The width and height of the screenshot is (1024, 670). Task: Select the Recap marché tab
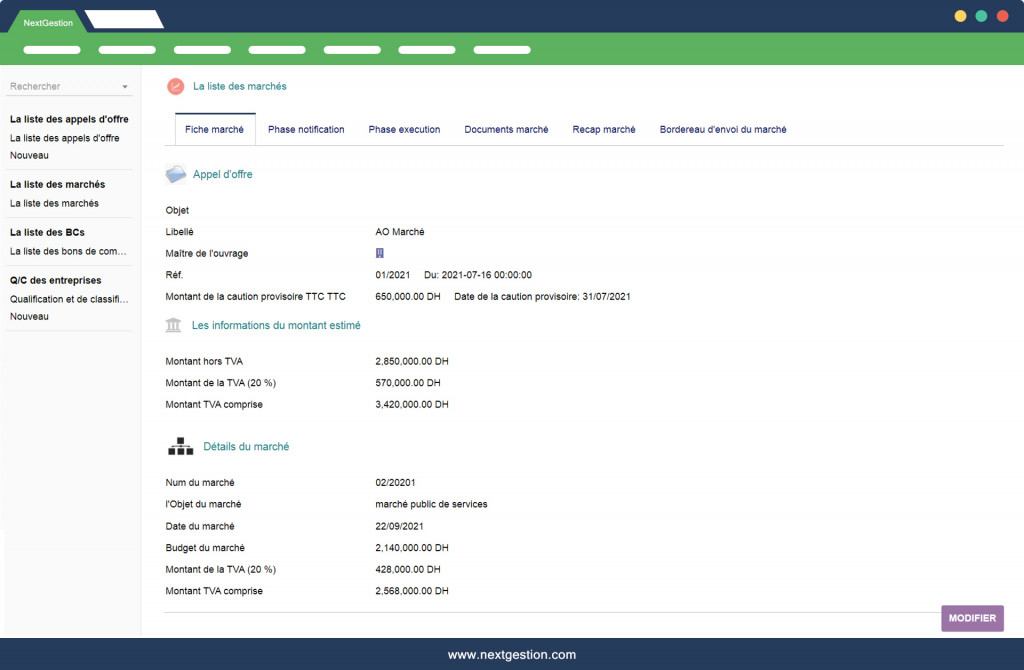(x=604, y=130)
